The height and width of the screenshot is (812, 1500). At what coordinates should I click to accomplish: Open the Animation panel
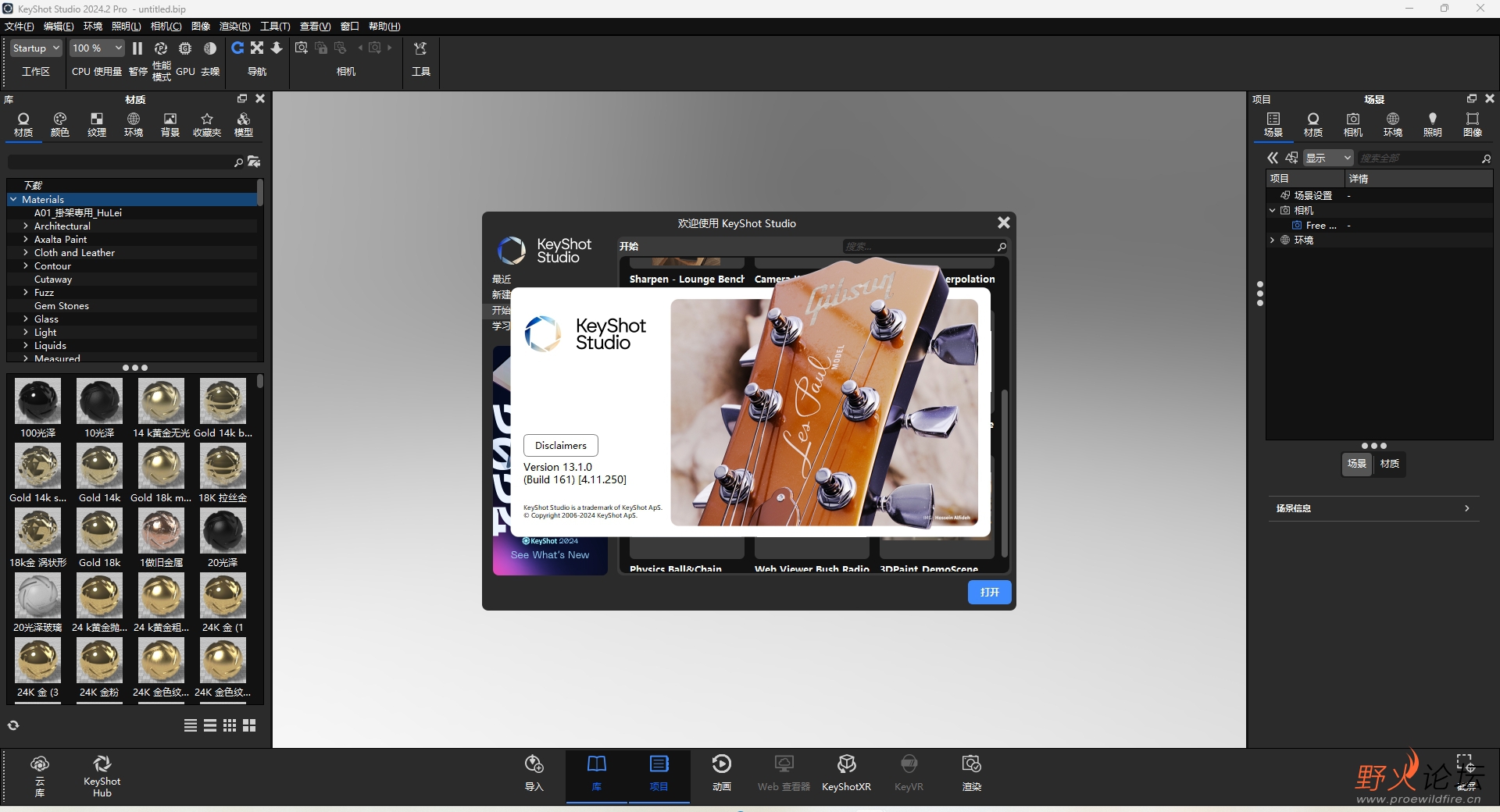click(x=722, y=773)
